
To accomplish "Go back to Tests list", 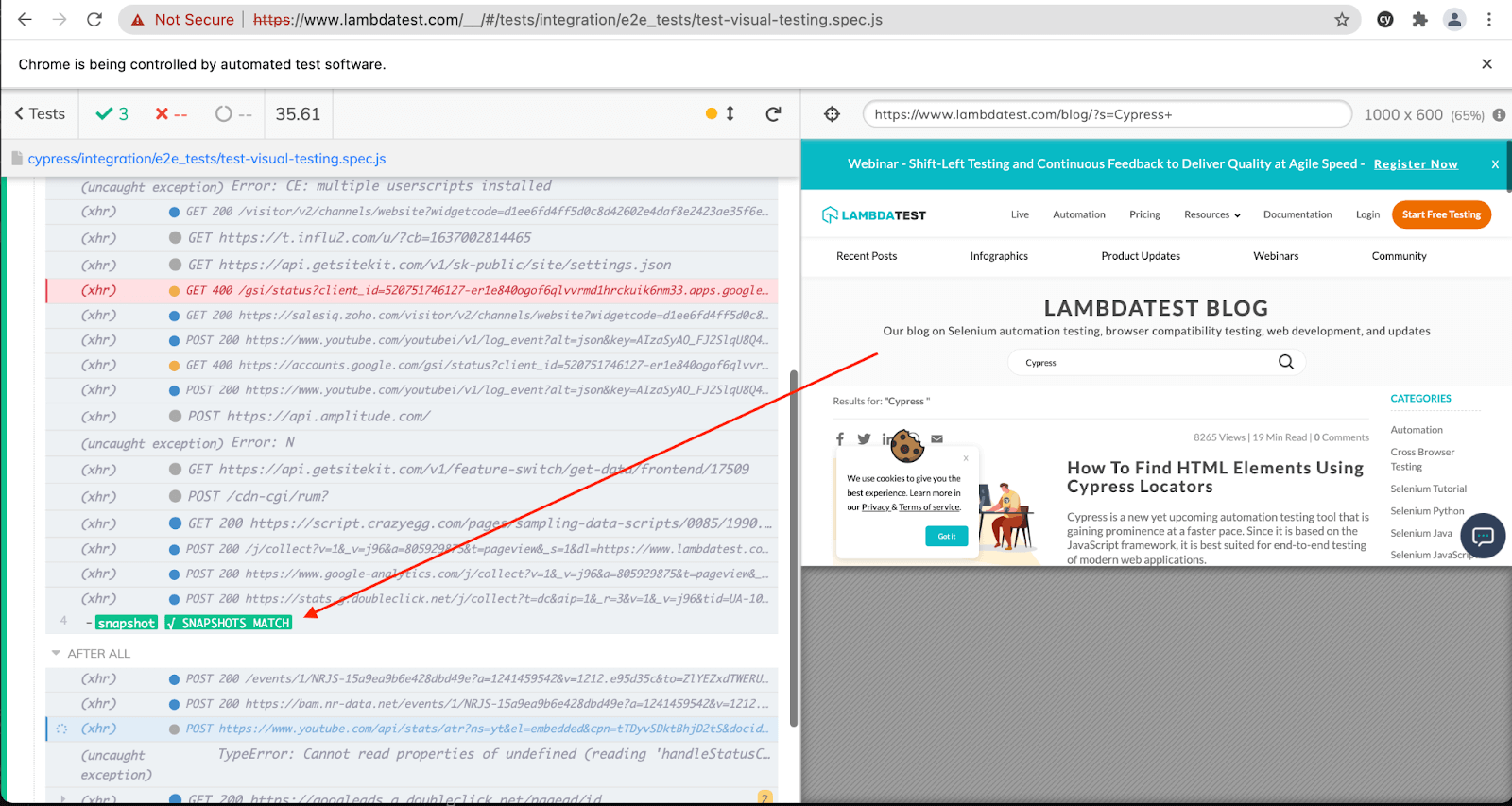I will pyautogui.click(x=40, y=114).
